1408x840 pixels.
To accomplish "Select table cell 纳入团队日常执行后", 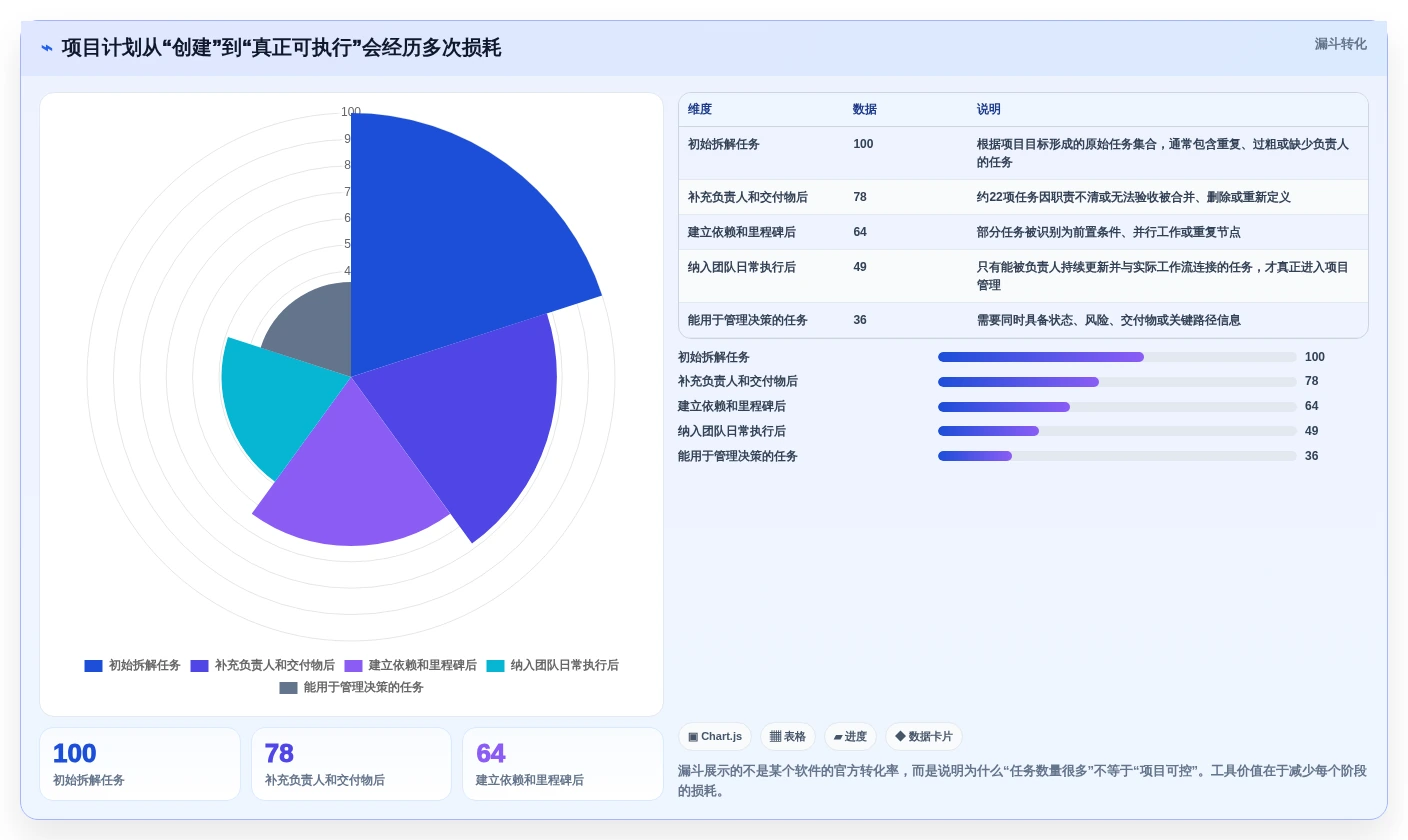I will (742, 267).
